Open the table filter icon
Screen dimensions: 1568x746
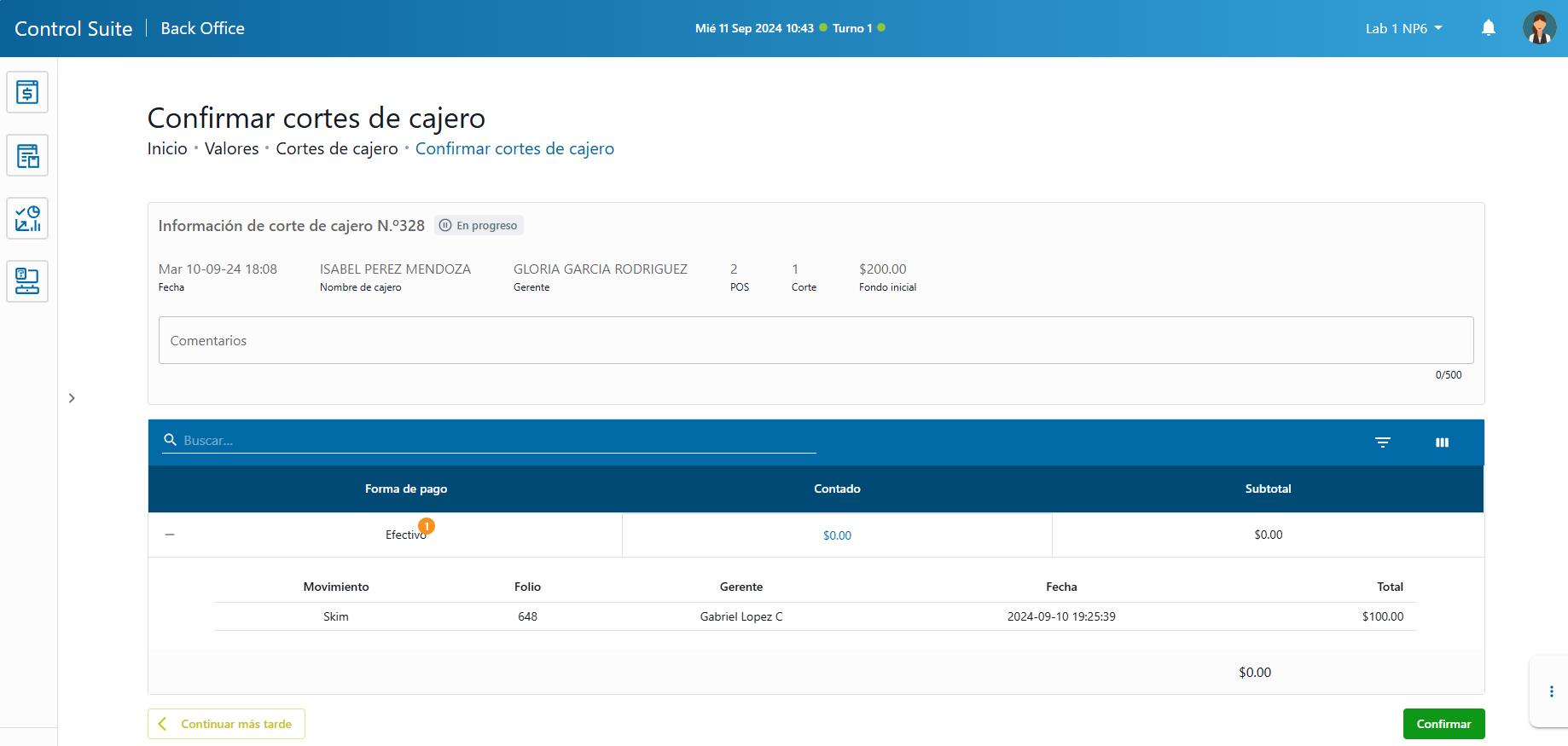1382,442
